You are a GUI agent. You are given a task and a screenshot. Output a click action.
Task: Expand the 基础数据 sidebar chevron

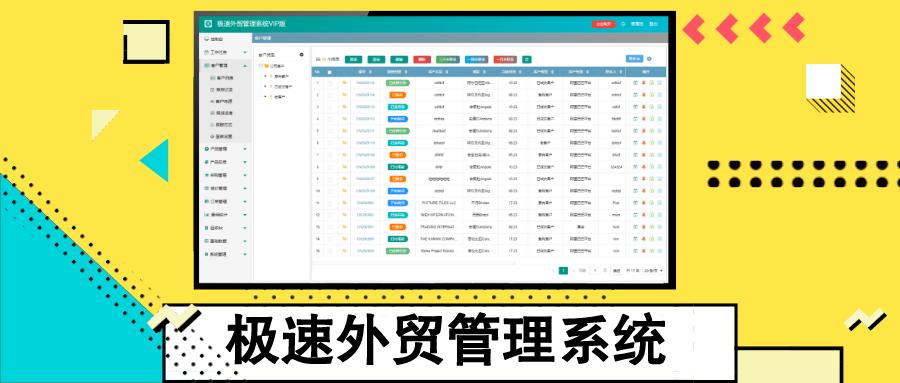point(245,241)
